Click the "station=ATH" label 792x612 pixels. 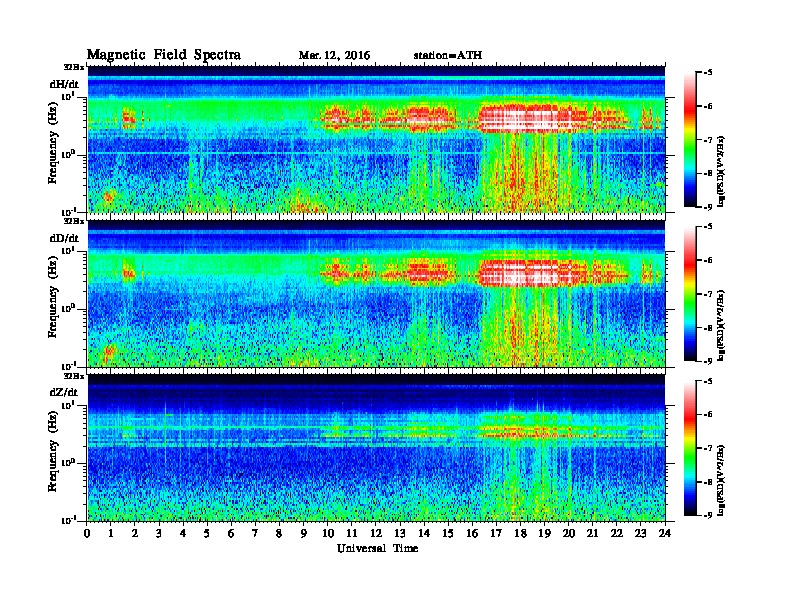pyautogui.click(x=448, y=56)
